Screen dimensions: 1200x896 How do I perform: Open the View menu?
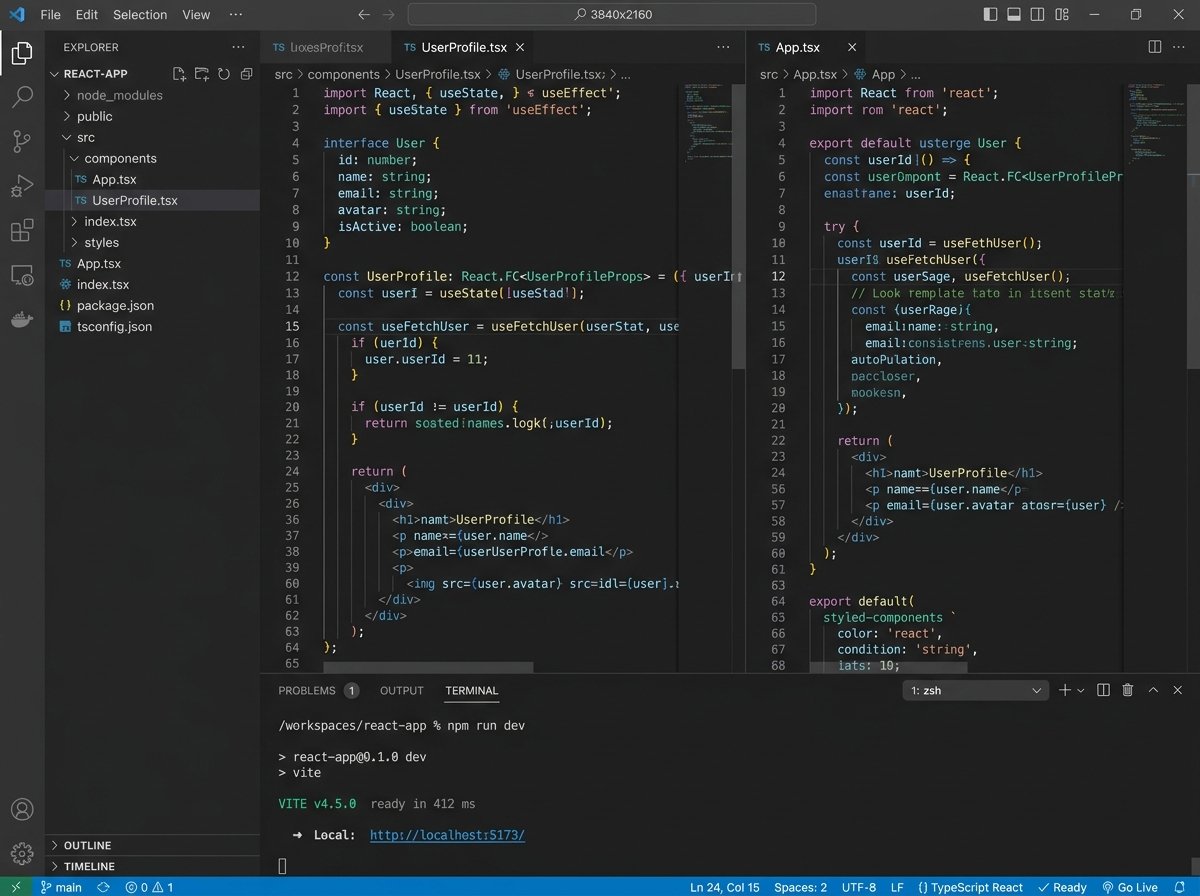point(196,15)
